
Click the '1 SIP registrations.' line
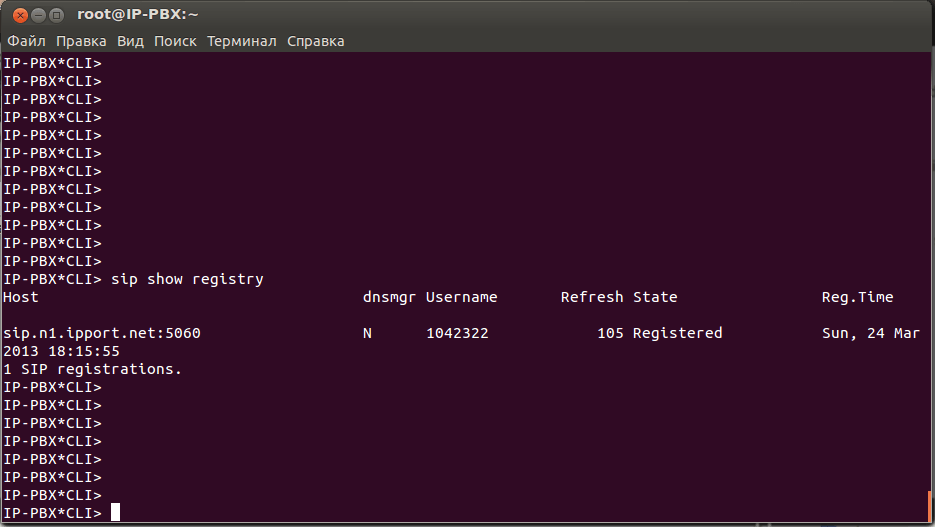[x=93, y=369]
